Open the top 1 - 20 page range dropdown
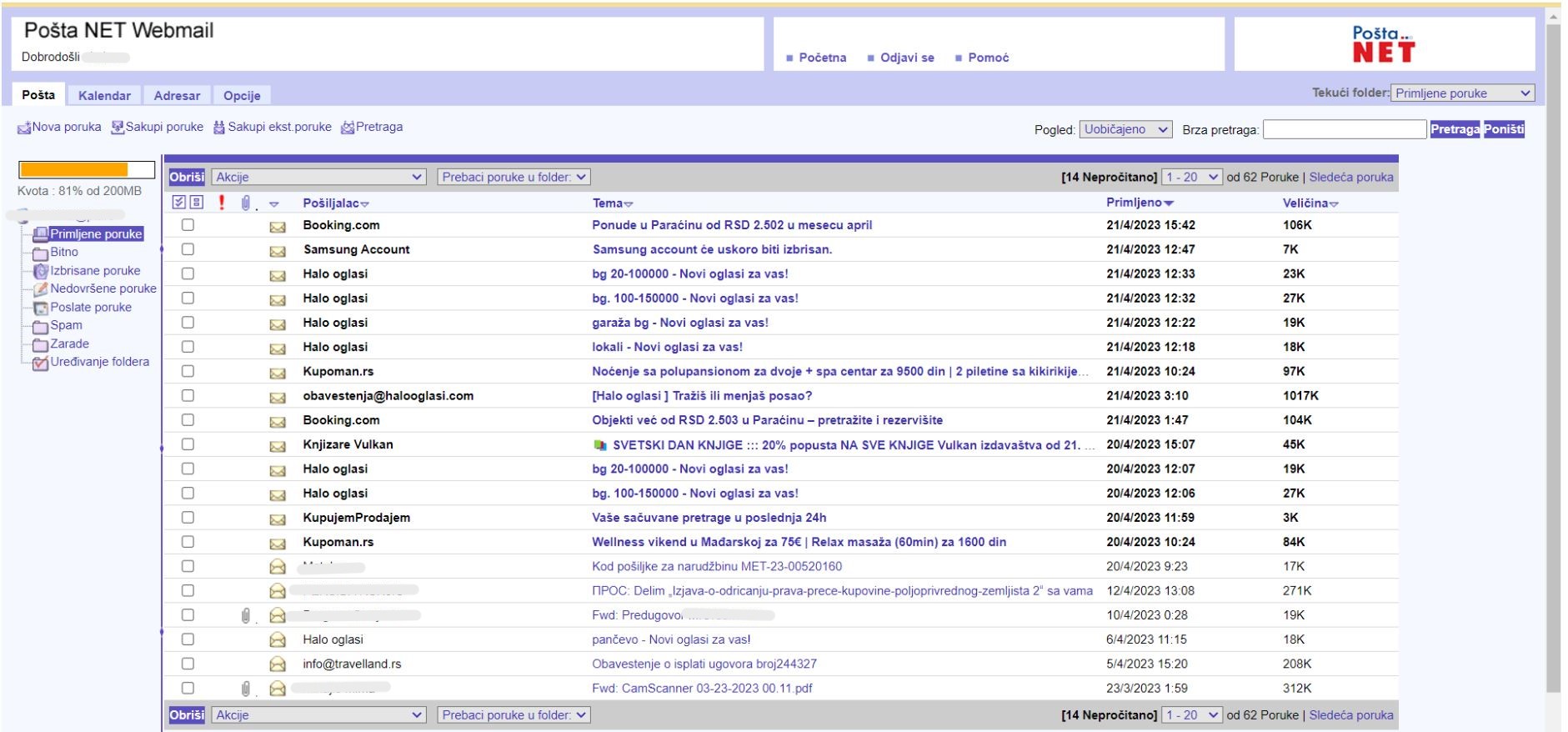Viewport: 1568px width, 732px height. click(1192, 177)
